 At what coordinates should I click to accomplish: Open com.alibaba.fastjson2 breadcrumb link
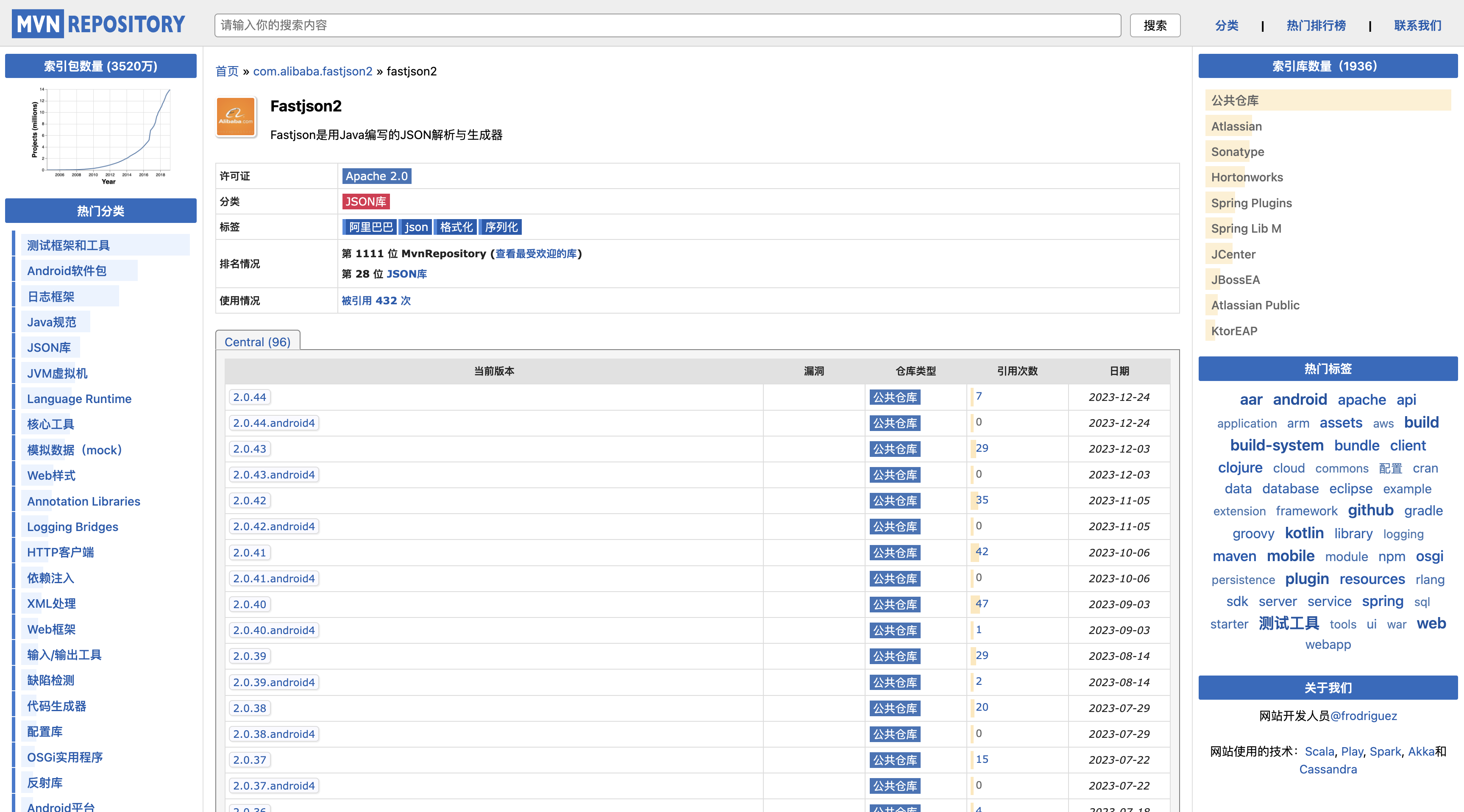coord(312,71)
